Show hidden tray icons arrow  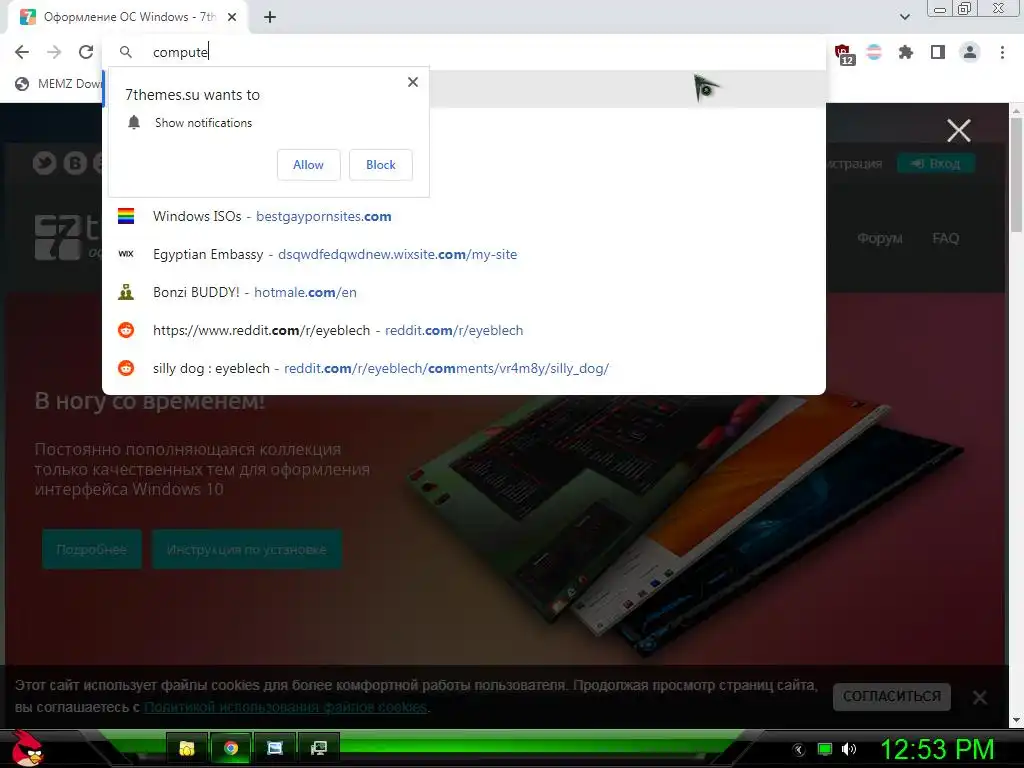point(798,749)
